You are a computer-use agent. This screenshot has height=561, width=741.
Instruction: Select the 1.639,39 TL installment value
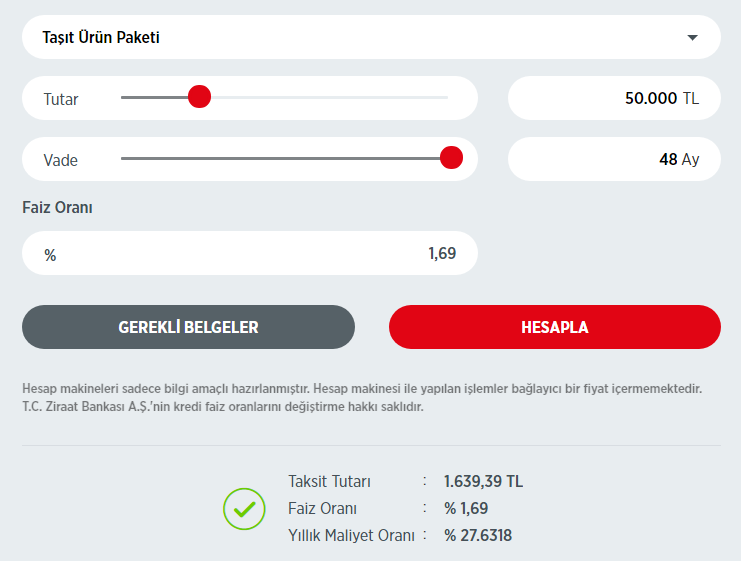(483, 482)
